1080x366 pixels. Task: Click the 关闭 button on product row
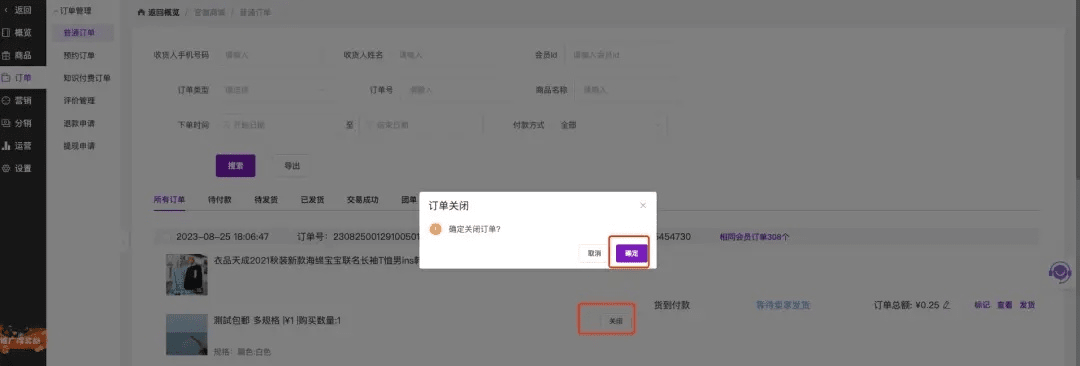tap(616, 321)
